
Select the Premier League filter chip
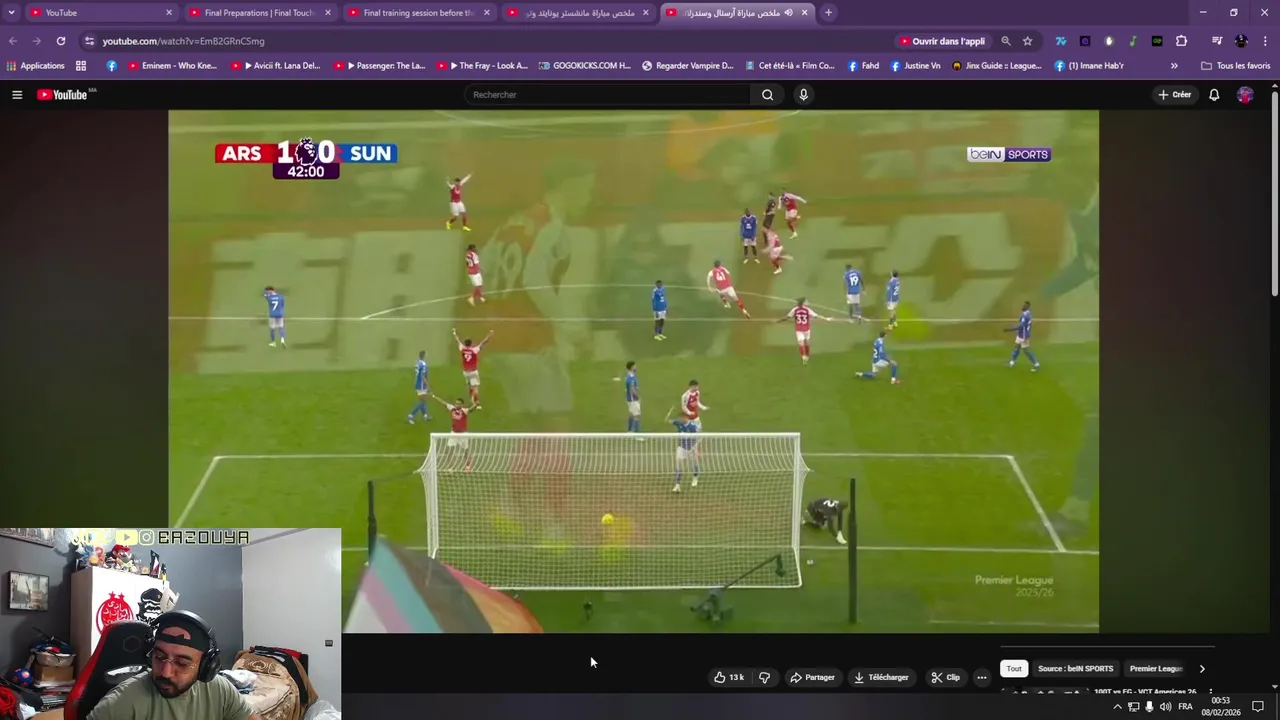pos(1156,669)
